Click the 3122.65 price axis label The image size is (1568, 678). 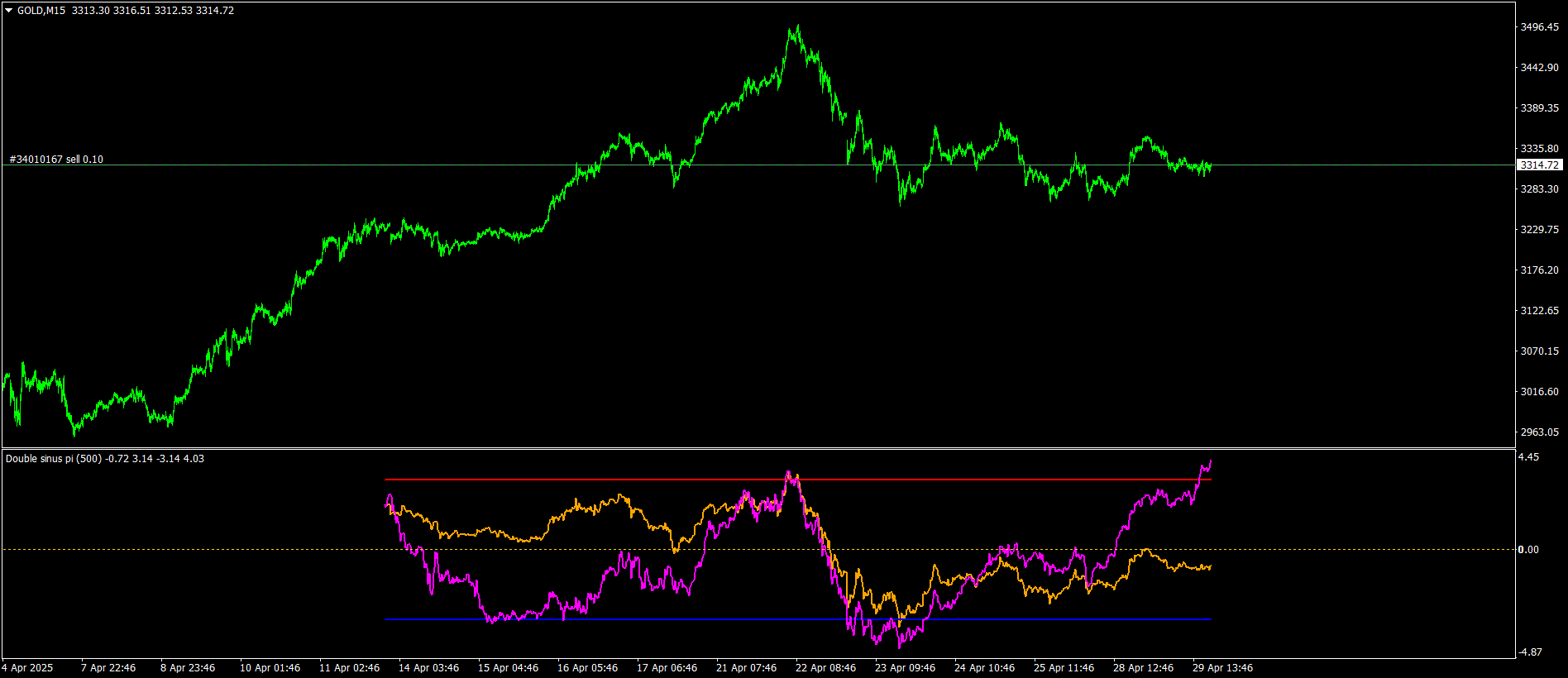(x=1539, y=311)
